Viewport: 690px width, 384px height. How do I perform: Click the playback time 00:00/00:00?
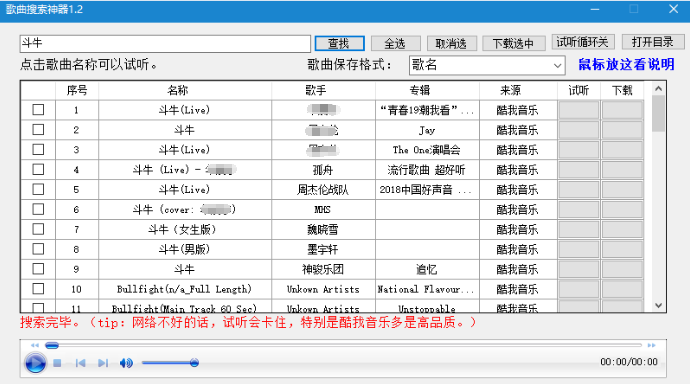pos(629,362)
